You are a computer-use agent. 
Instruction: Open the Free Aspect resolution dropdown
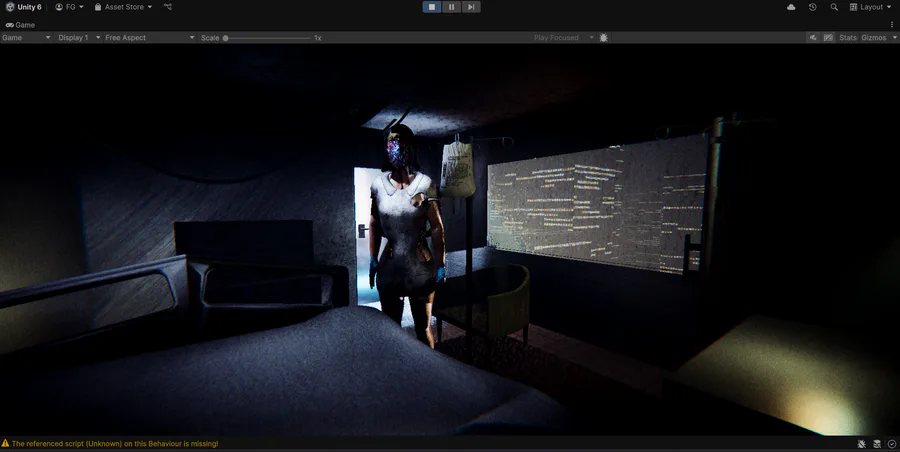pos(149,37)
